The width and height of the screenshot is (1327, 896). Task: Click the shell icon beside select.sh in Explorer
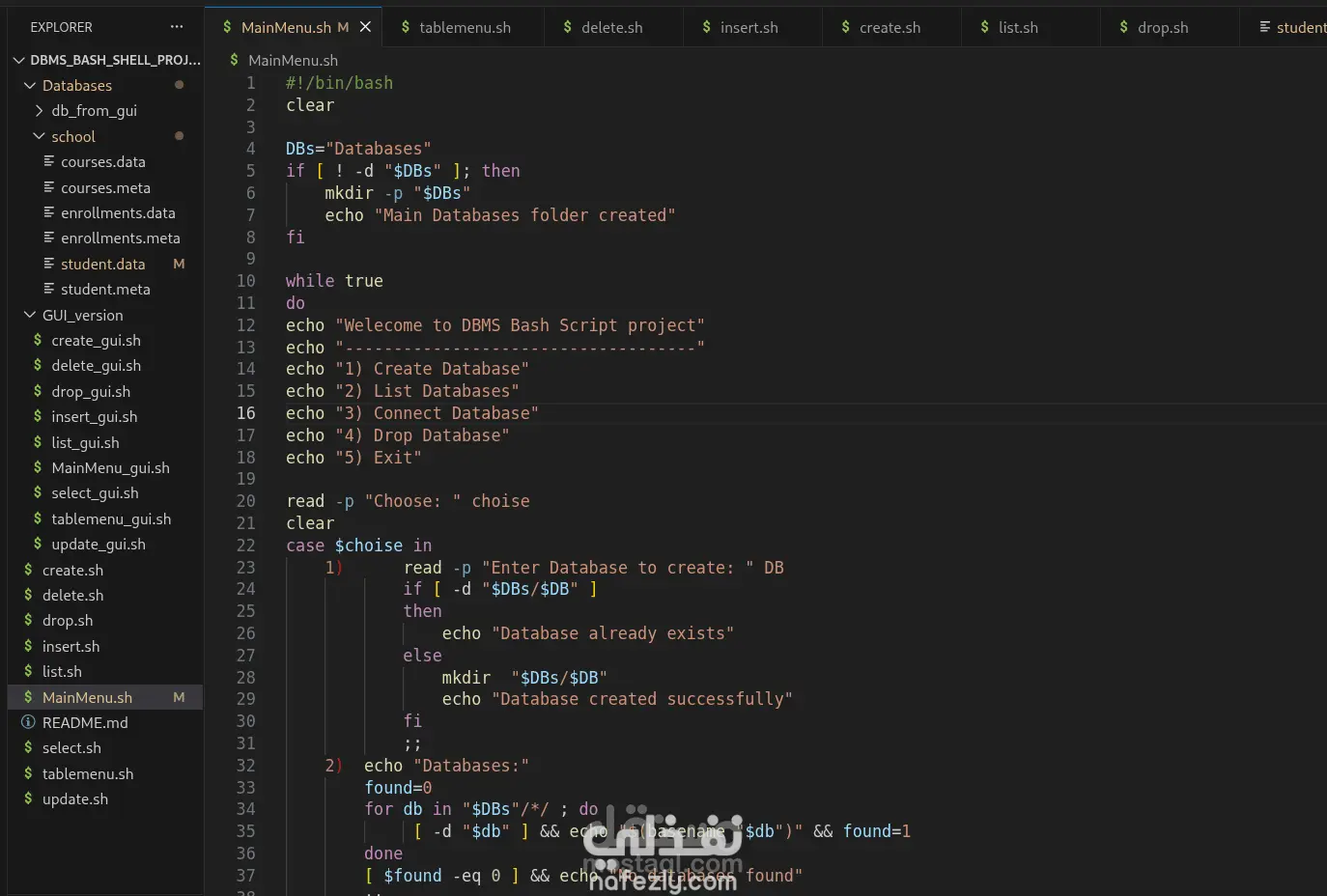(x=28, y=747)
